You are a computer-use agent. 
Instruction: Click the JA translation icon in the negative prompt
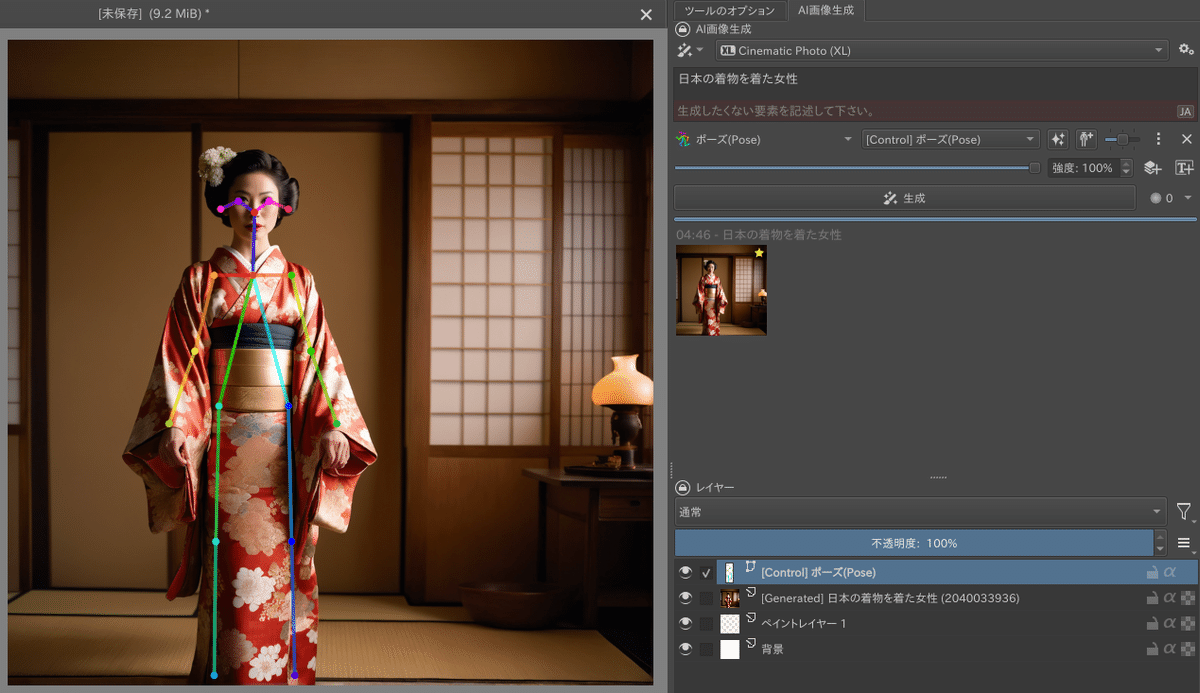1184,111
